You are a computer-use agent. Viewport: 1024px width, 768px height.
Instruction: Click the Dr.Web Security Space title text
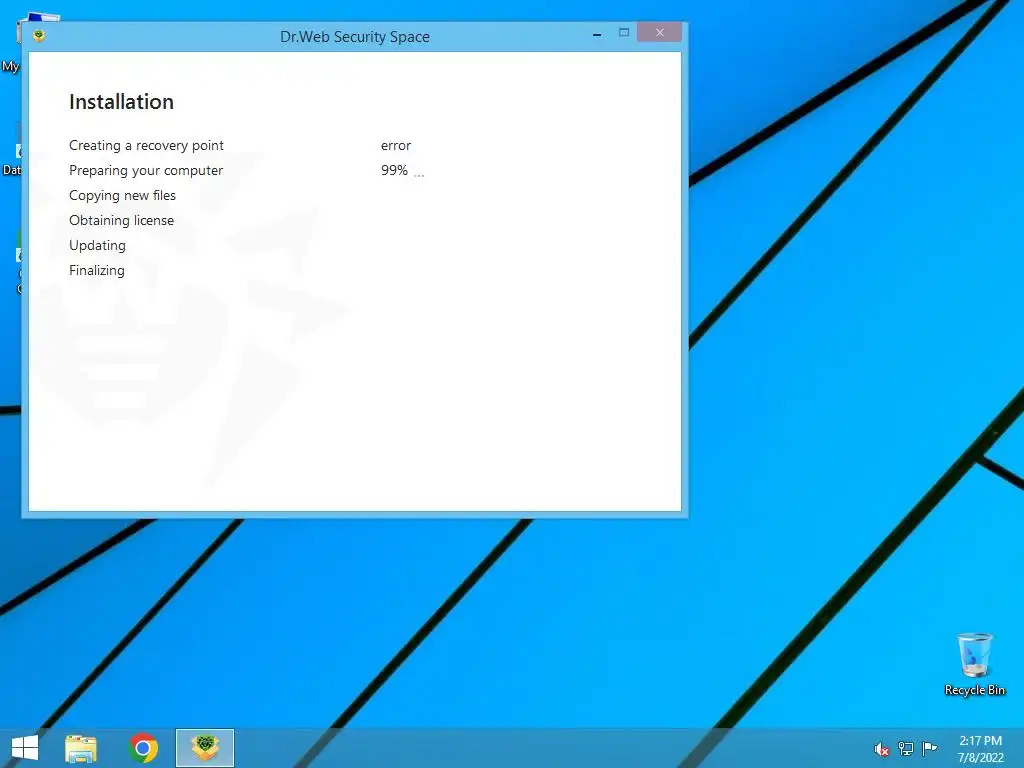point(355,37)
